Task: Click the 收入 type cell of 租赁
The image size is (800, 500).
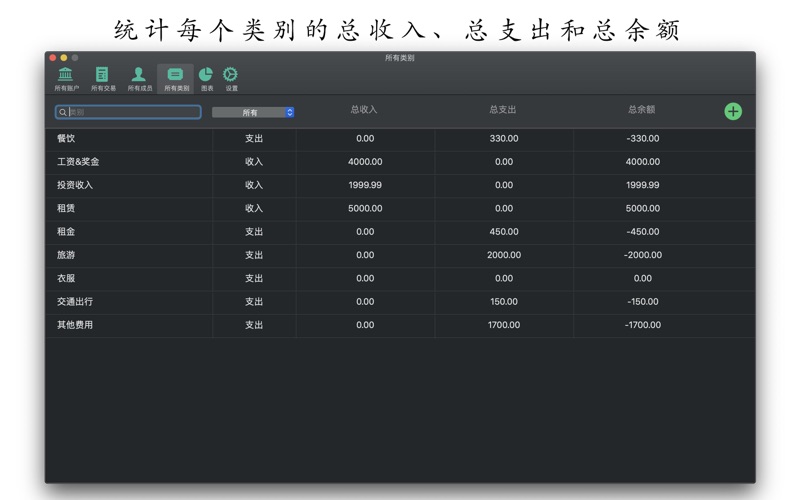Action: tap(254, 209)
